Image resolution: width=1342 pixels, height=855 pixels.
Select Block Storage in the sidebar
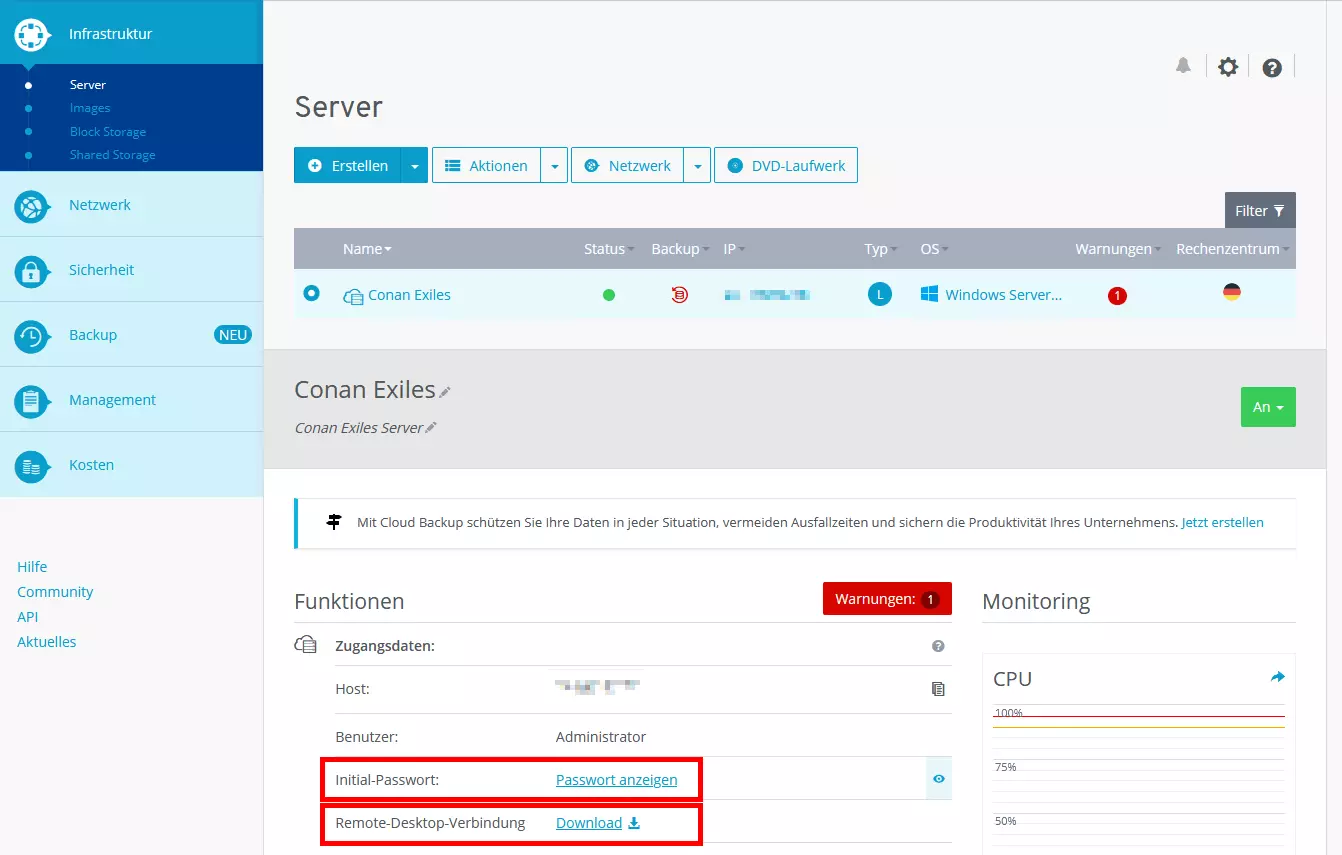tap(108, 132)
